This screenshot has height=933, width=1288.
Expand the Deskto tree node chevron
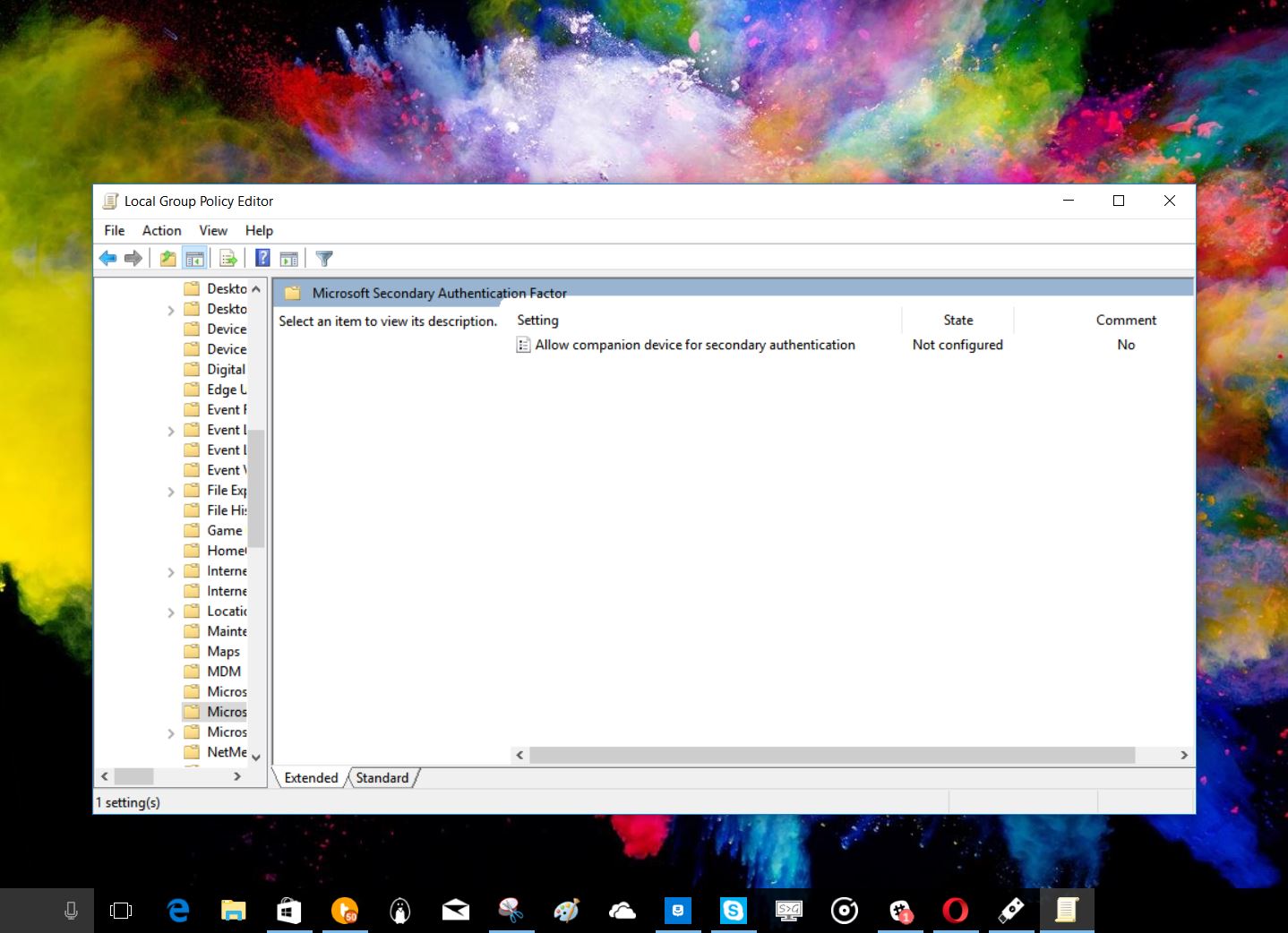point(171,310)
